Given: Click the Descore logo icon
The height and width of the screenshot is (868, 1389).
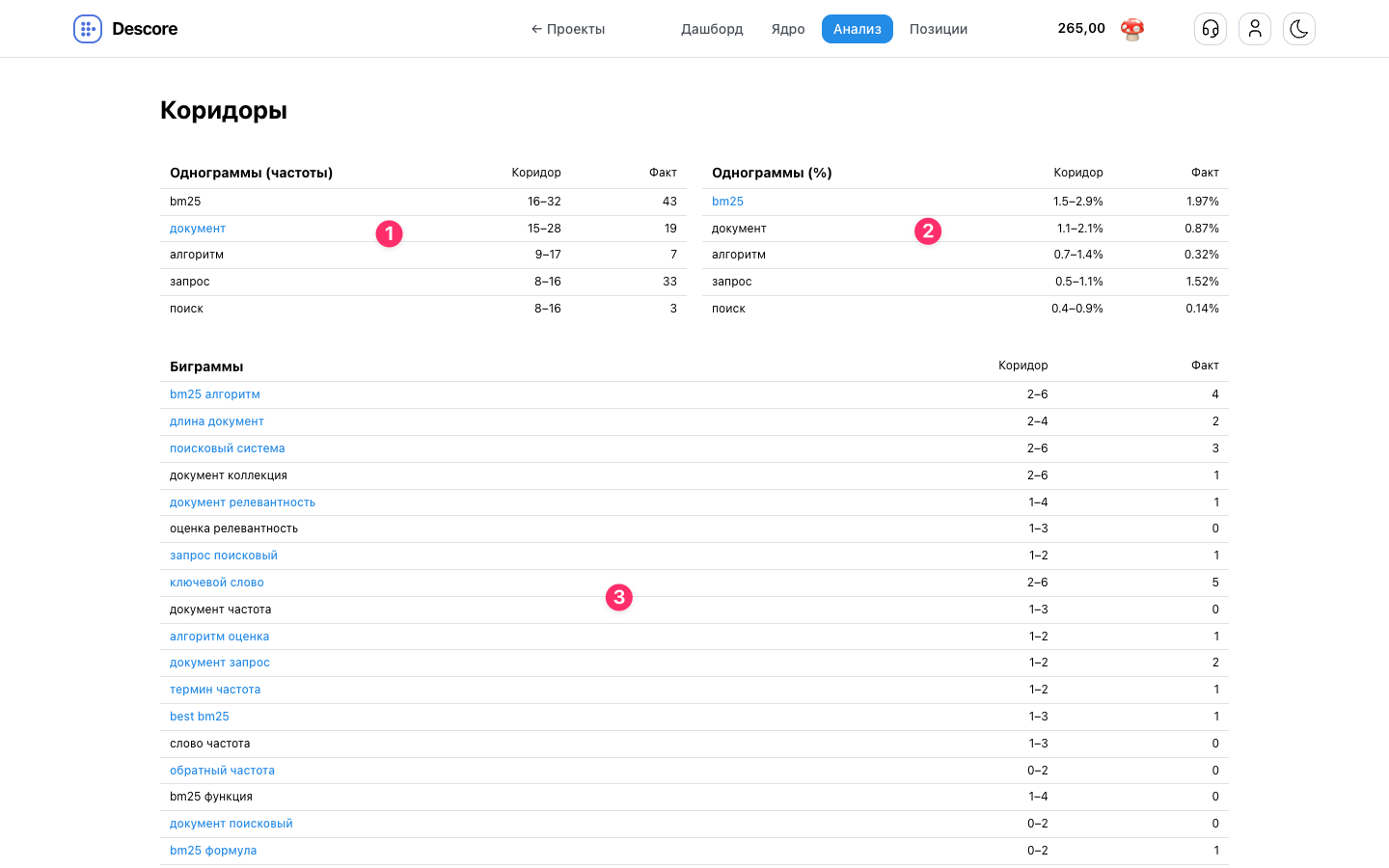Looking at the screenshot, I should 88,29.
